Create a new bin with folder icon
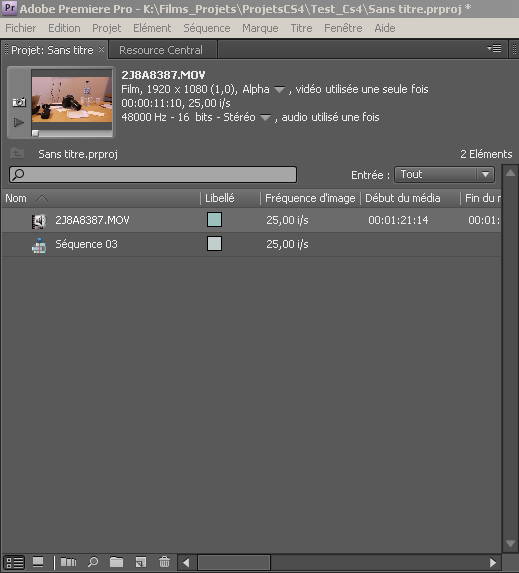The image size is (519, 573). pyautogui.click(x=117, y=562)
